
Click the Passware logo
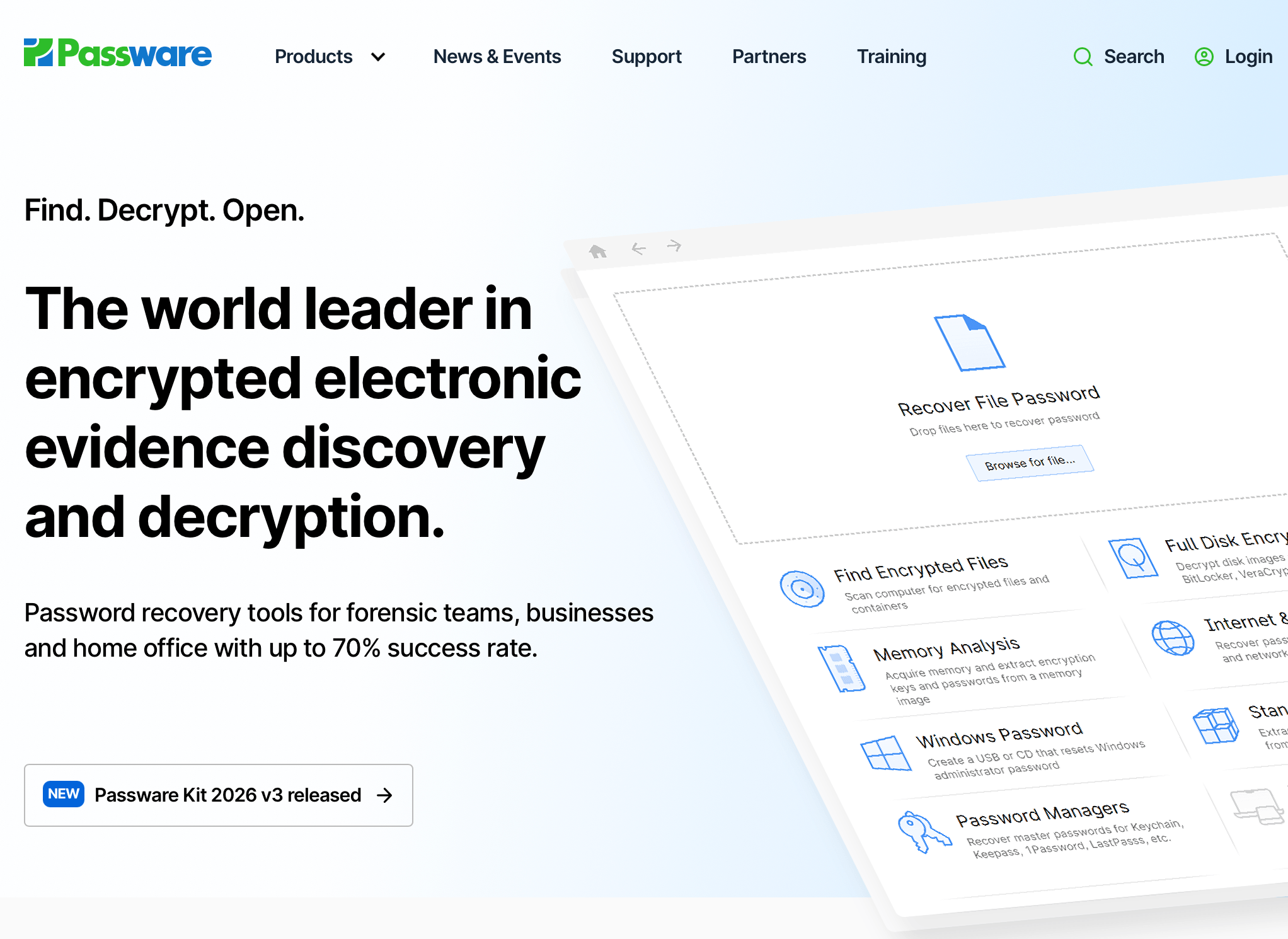(x=118, y=54)
